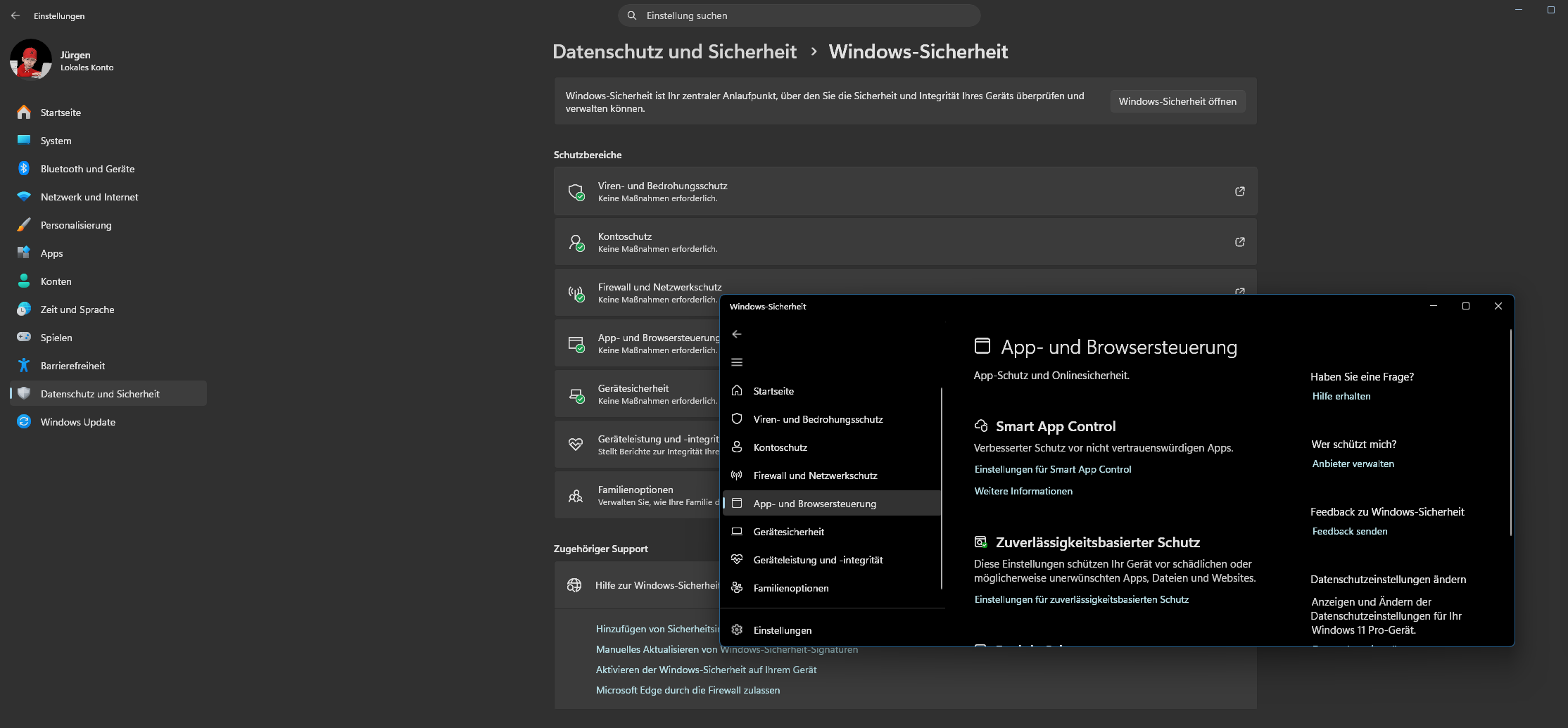
Task: Open Bluetooth und Geräte settings
Action: pos(108,169)
